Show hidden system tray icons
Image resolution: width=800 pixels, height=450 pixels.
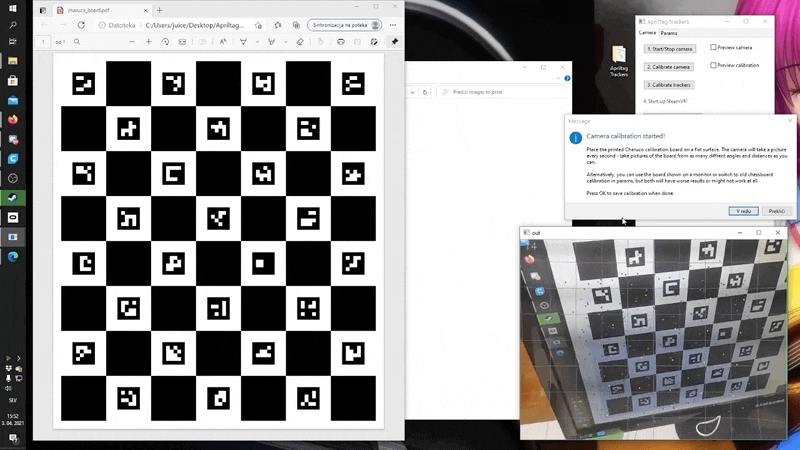click(x=18, y=359)
